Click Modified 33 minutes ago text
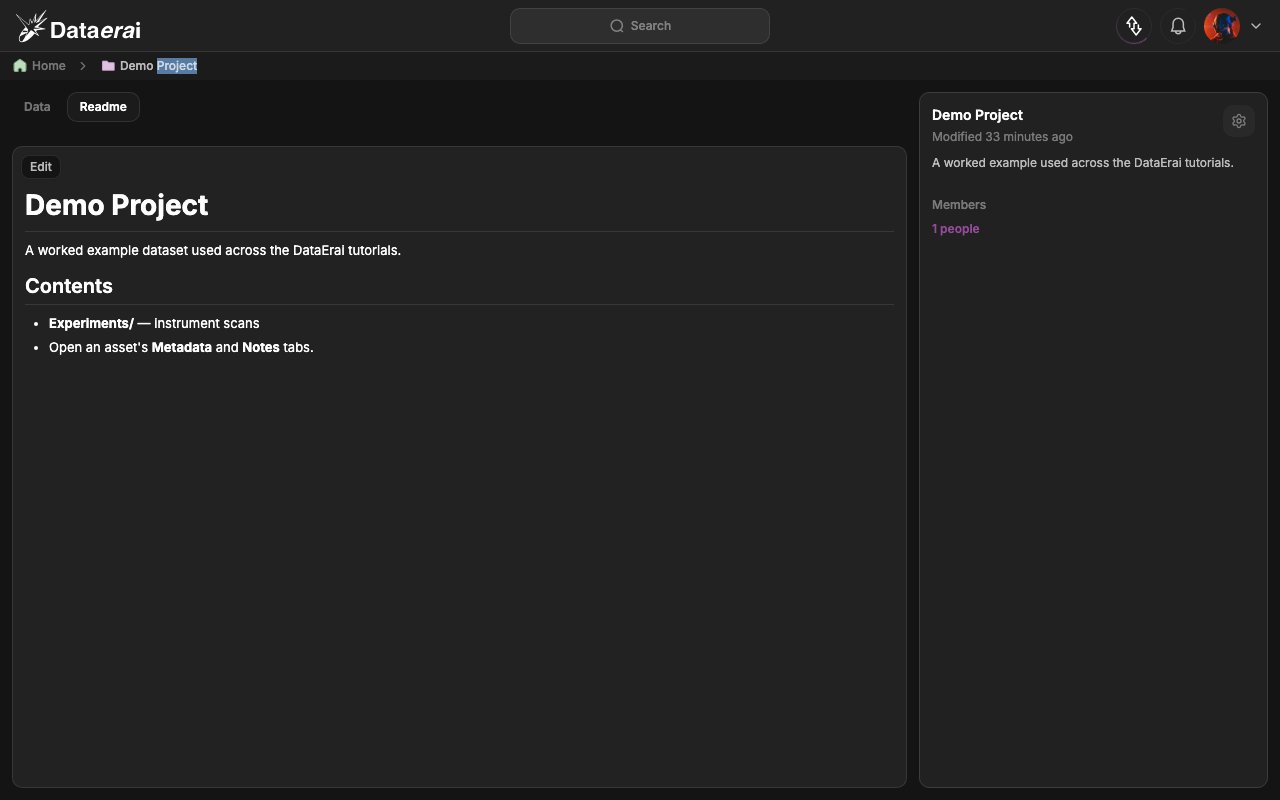 pyautogui.click(x=1002, y=137)
